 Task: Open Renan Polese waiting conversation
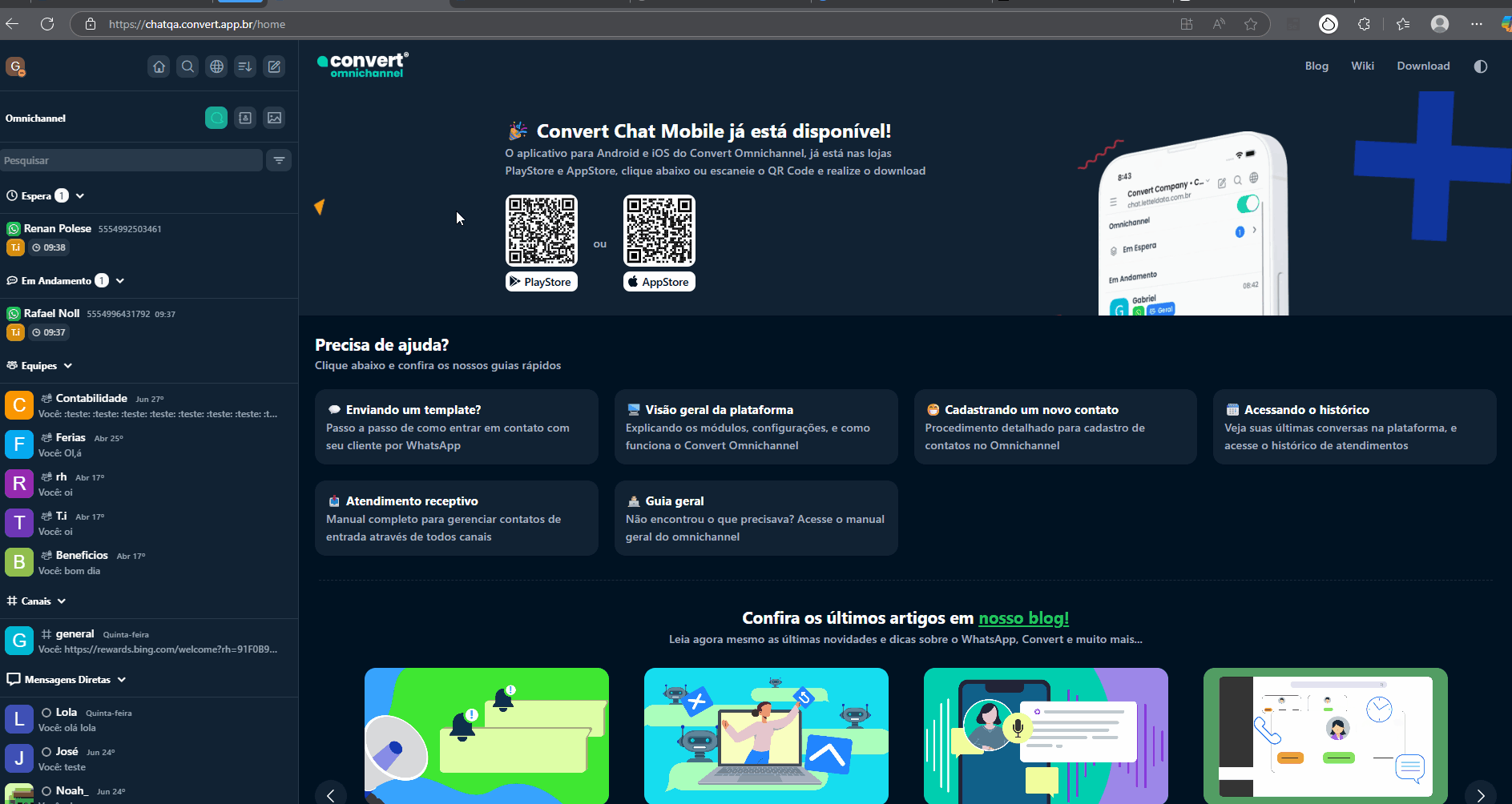coord(149,238)
